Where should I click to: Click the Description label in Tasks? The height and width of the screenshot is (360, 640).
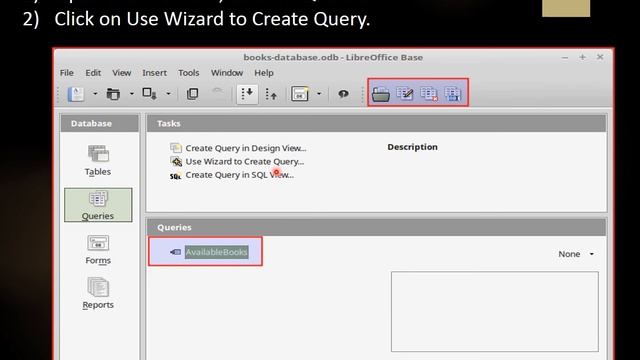tap(412, 147)
